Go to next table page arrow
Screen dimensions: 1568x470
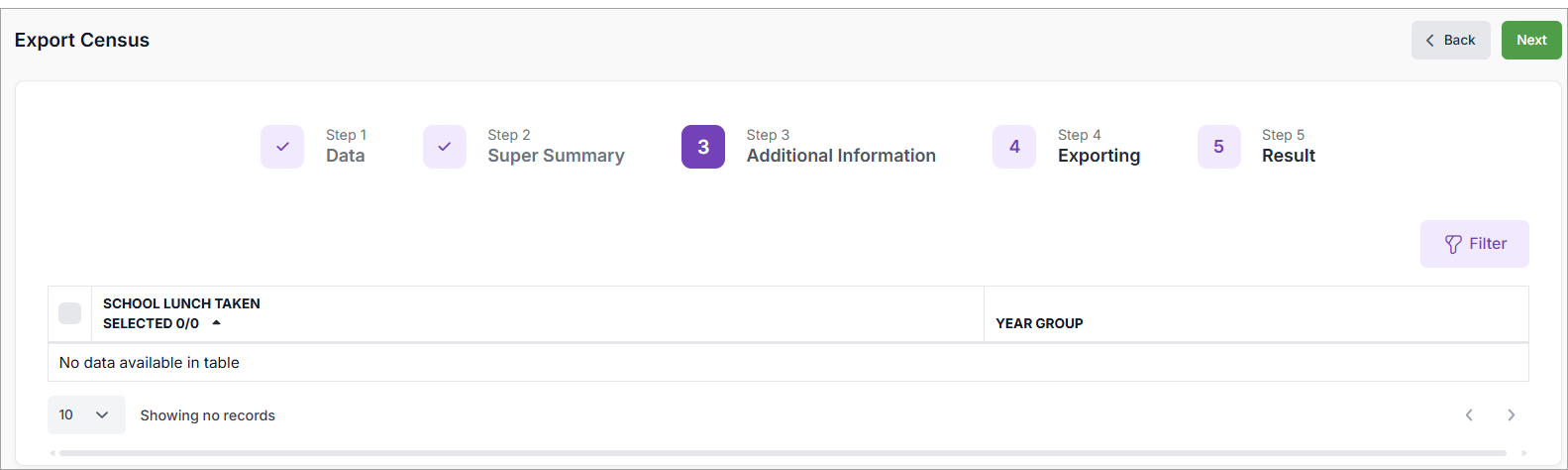pos(1511,415)
